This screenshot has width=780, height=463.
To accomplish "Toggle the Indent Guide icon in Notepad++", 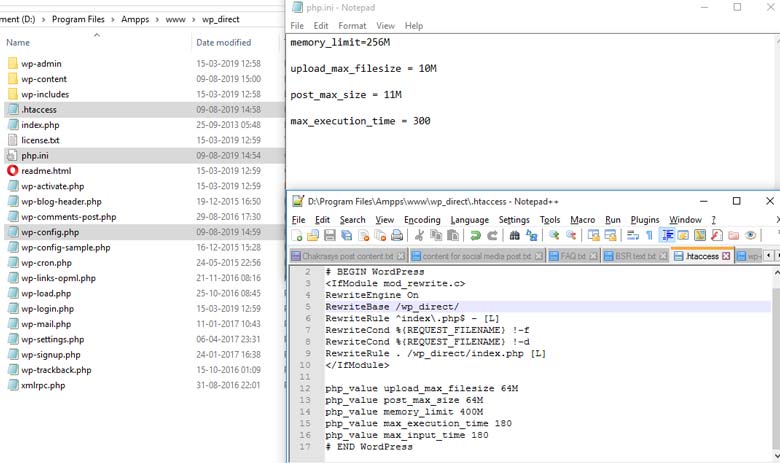I will click(667, 235).
